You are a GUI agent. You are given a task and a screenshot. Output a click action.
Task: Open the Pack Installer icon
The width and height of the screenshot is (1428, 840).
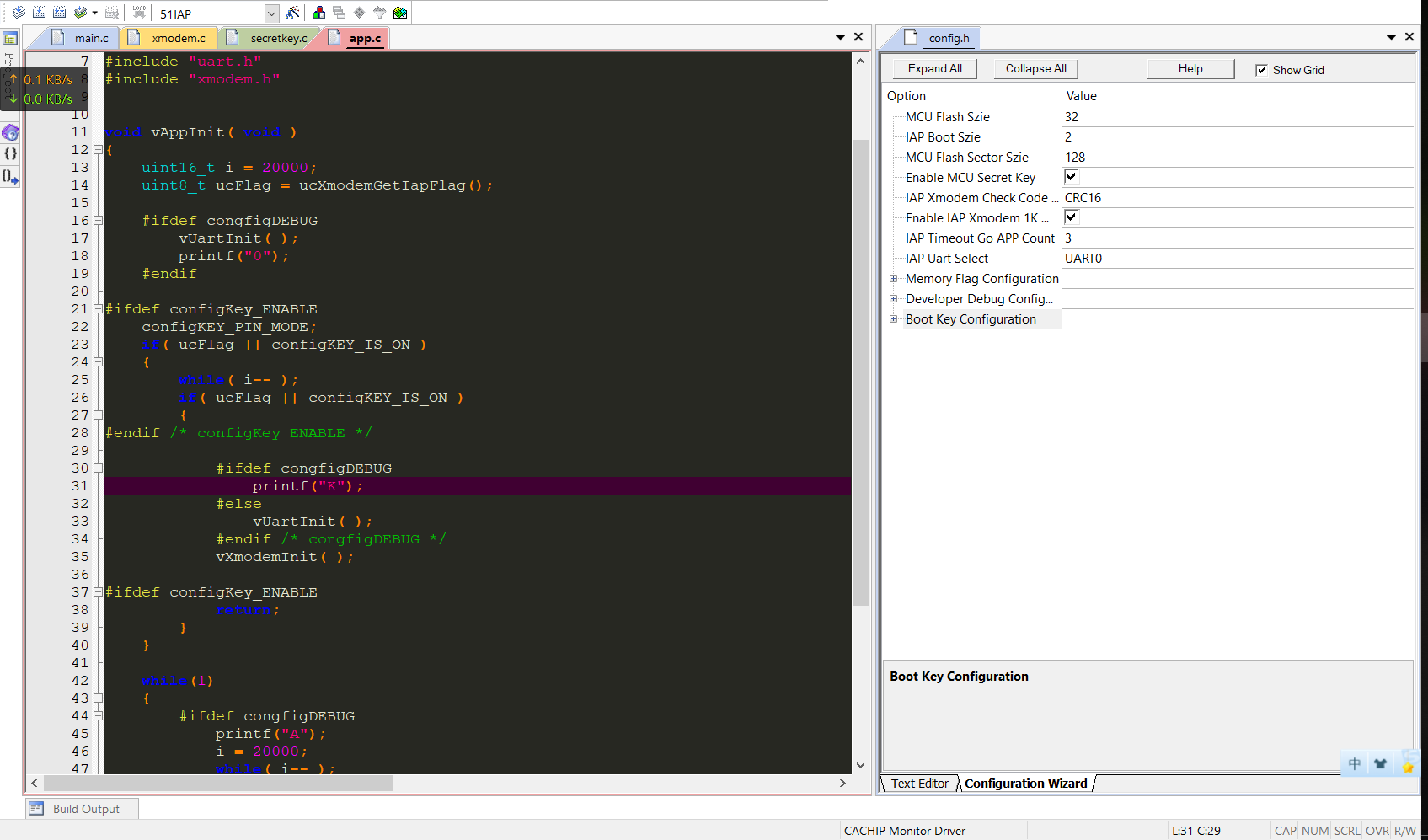(400, 13)
